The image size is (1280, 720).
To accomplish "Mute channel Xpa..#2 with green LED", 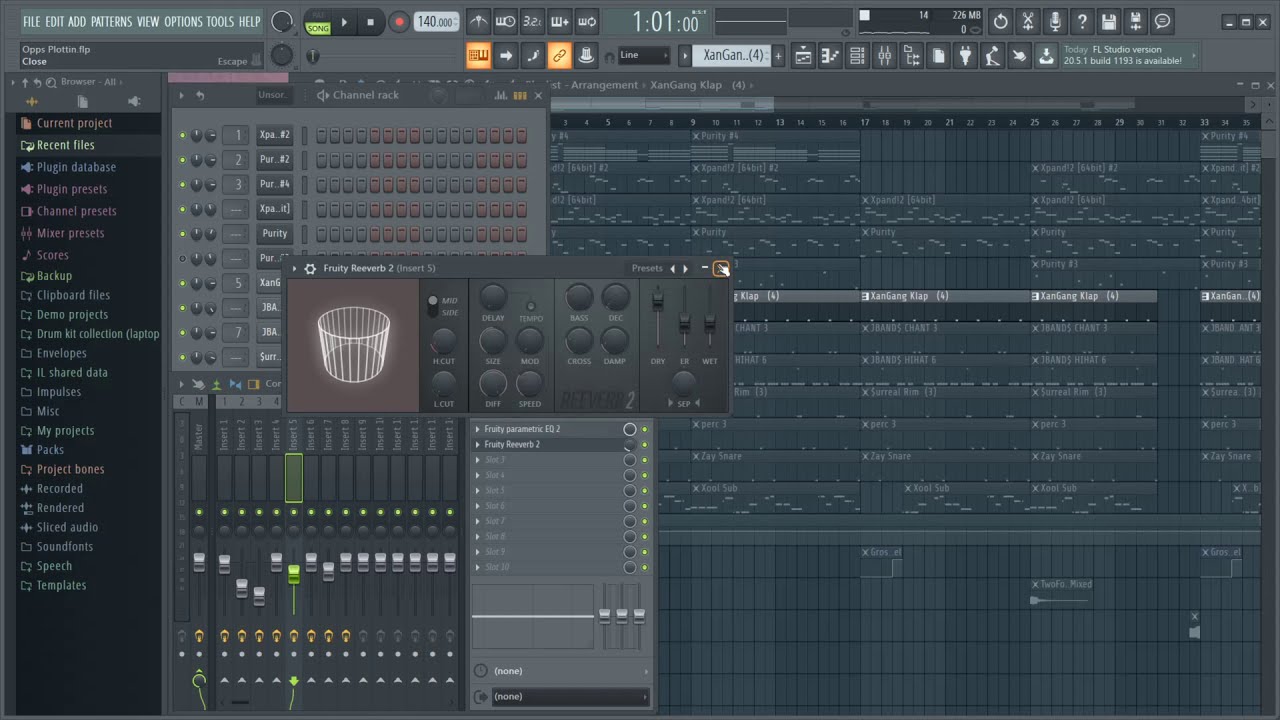I will tap(182, 135).
